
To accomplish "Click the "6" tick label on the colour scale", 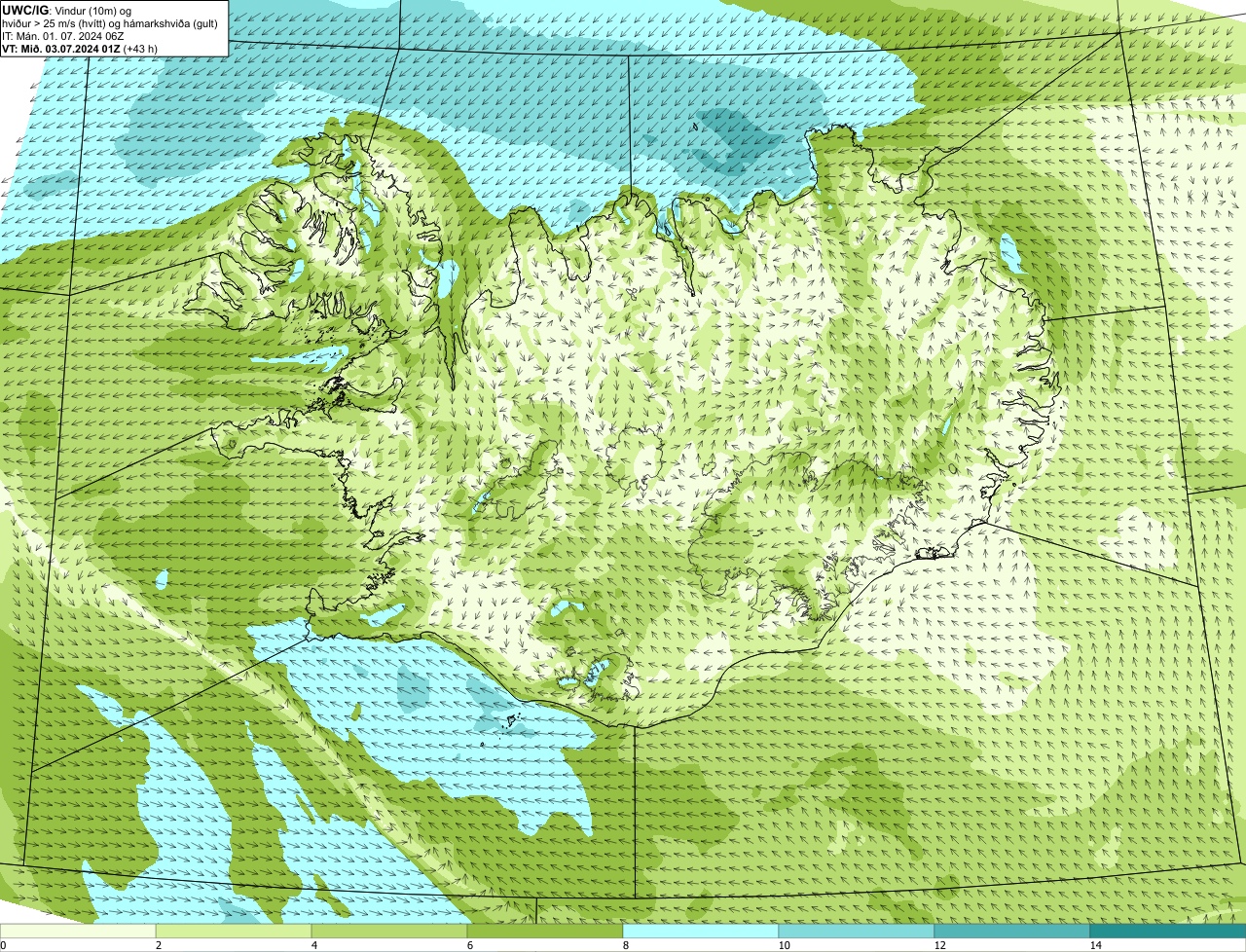I will point(469,945).
